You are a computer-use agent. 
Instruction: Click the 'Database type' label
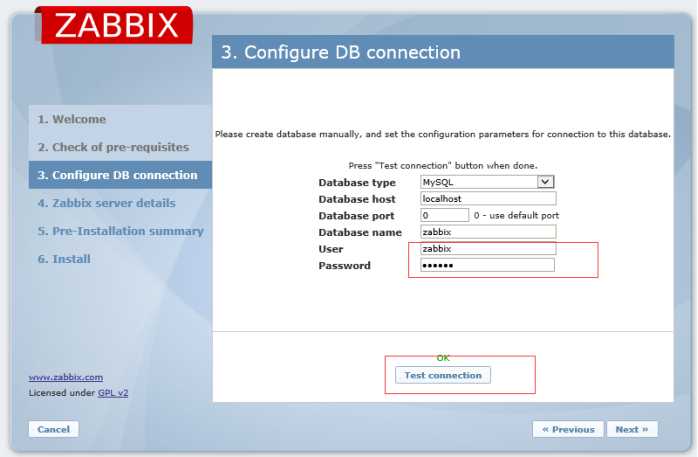click(357, 182)
